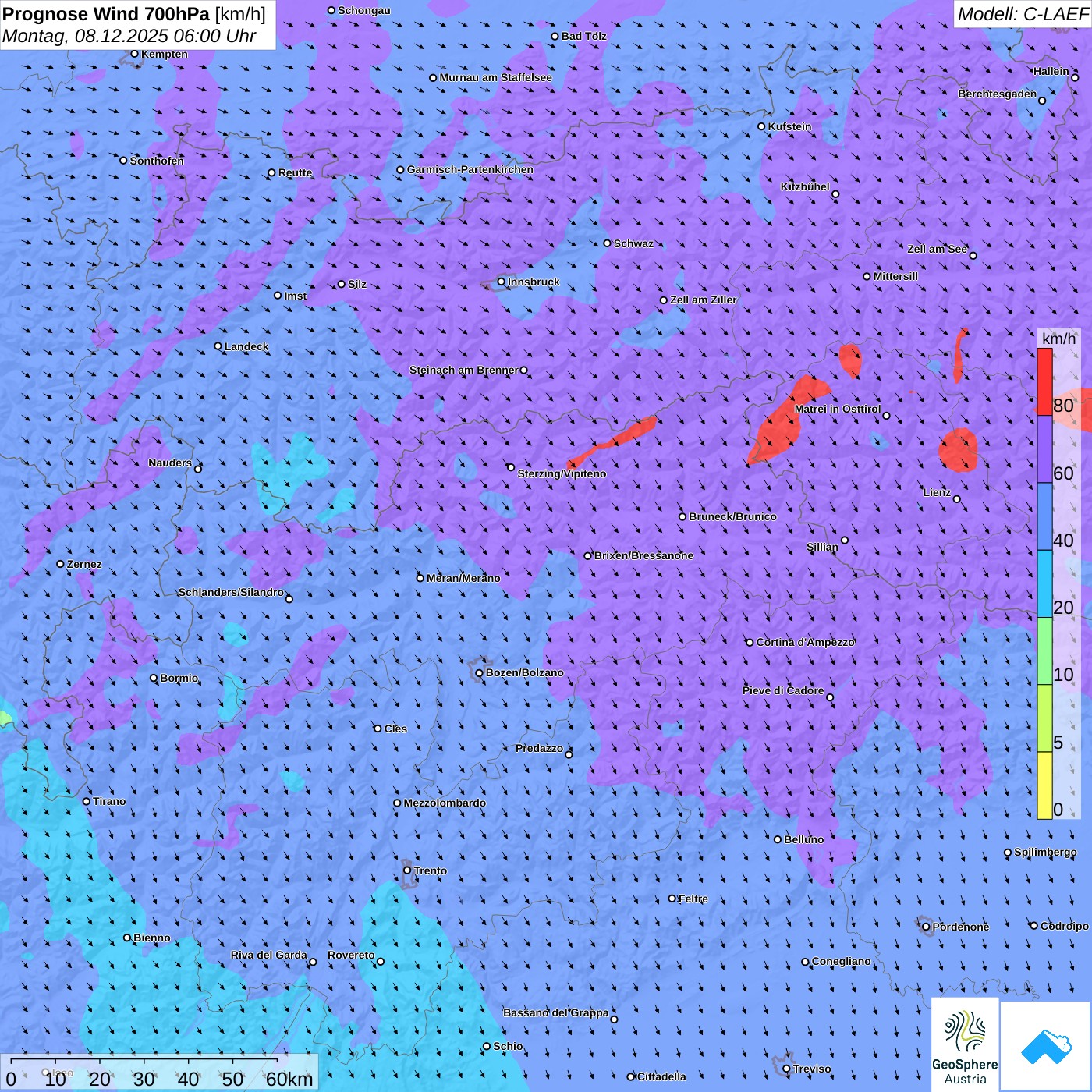The image size is (1092, 1092).
Task: Click the Kitzbühel map label
Action: coord(805,186)
